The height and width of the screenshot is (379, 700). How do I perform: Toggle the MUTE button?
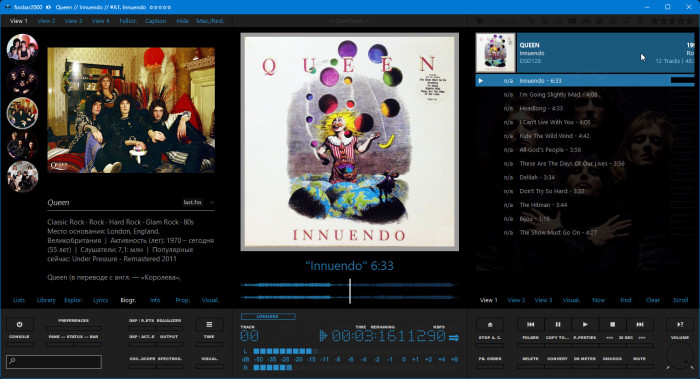click(639, 358)
